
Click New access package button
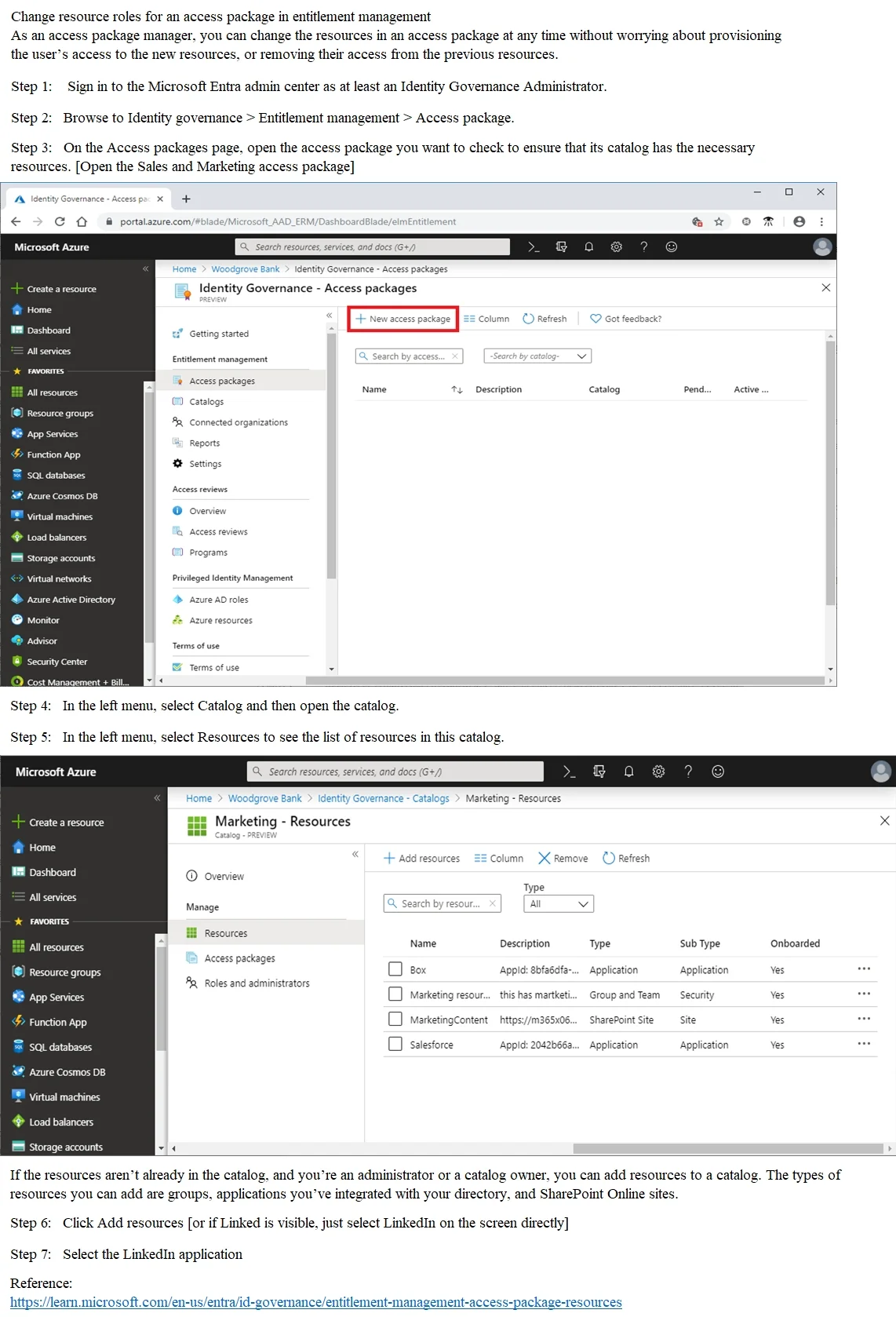[x=403, y=319]
